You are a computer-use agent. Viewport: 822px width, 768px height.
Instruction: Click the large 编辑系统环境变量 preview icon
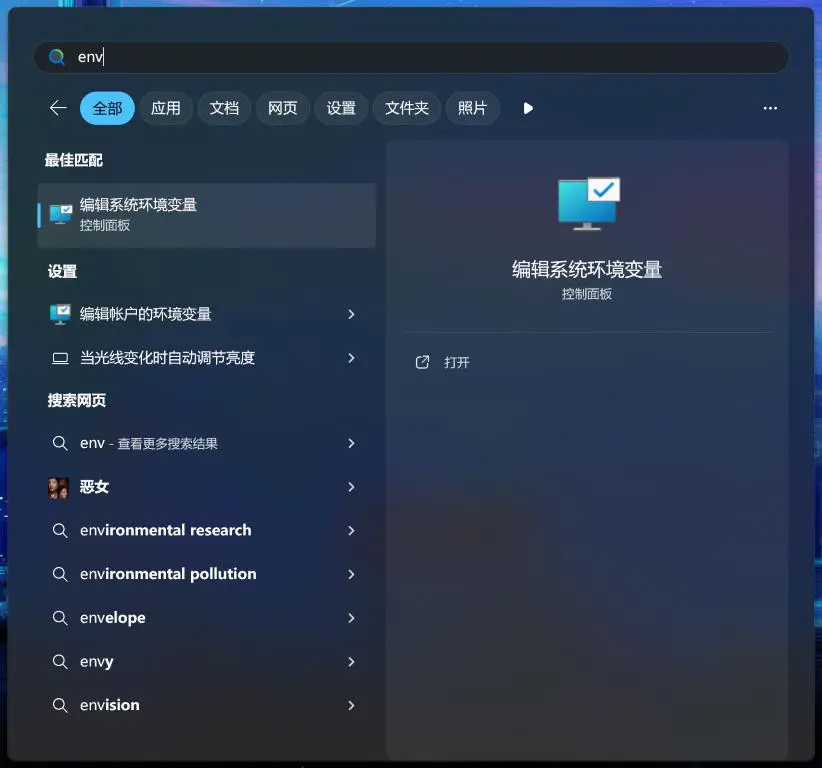coord(588,203)
